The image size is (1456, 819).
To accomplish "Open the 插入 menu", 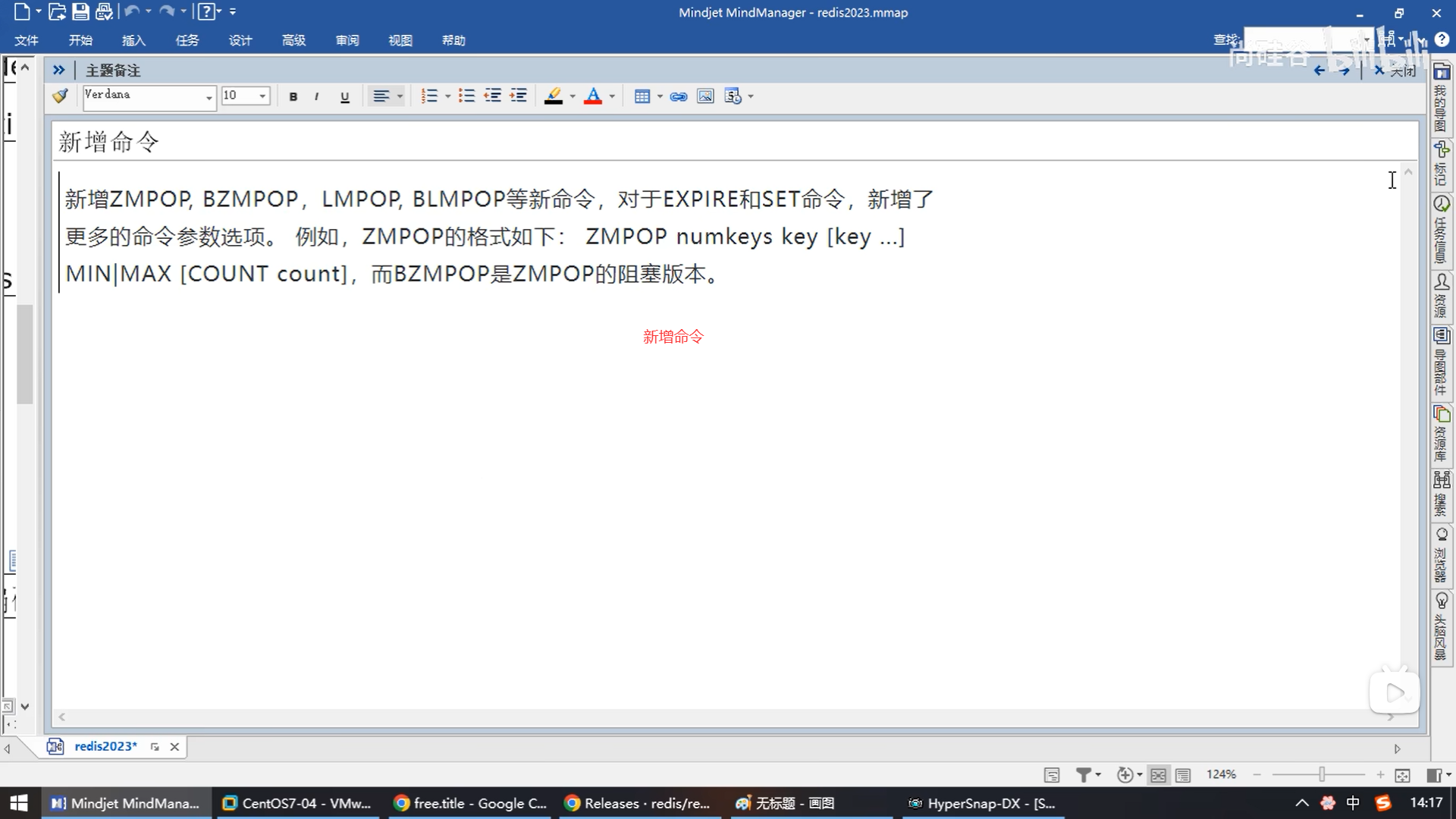I will (x=133, y=40).
